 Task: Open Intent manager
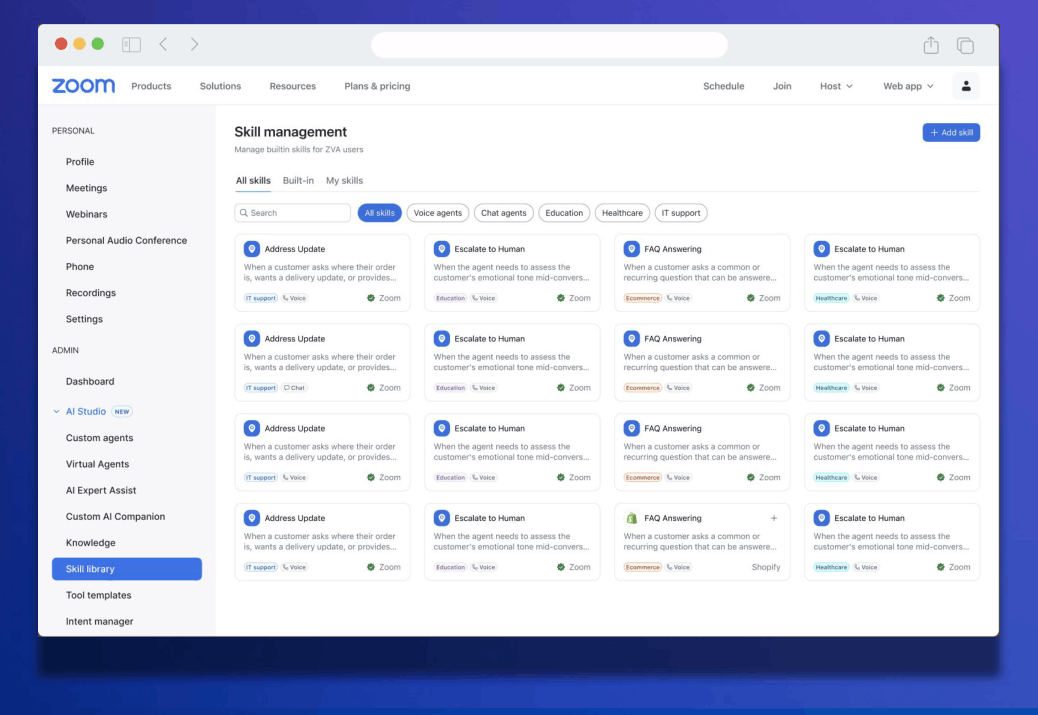click(x=99, y=621)
